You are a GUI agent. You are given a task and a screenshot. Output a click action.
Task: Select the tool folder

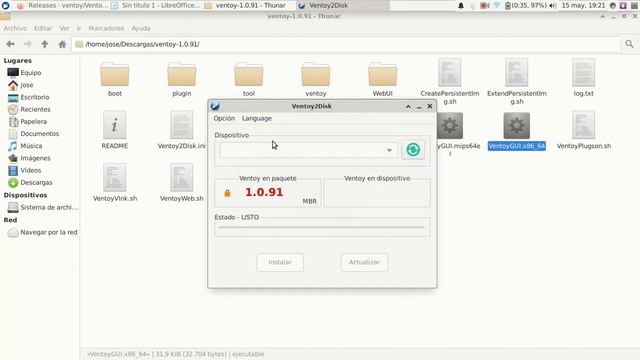[x=249, y=80]
